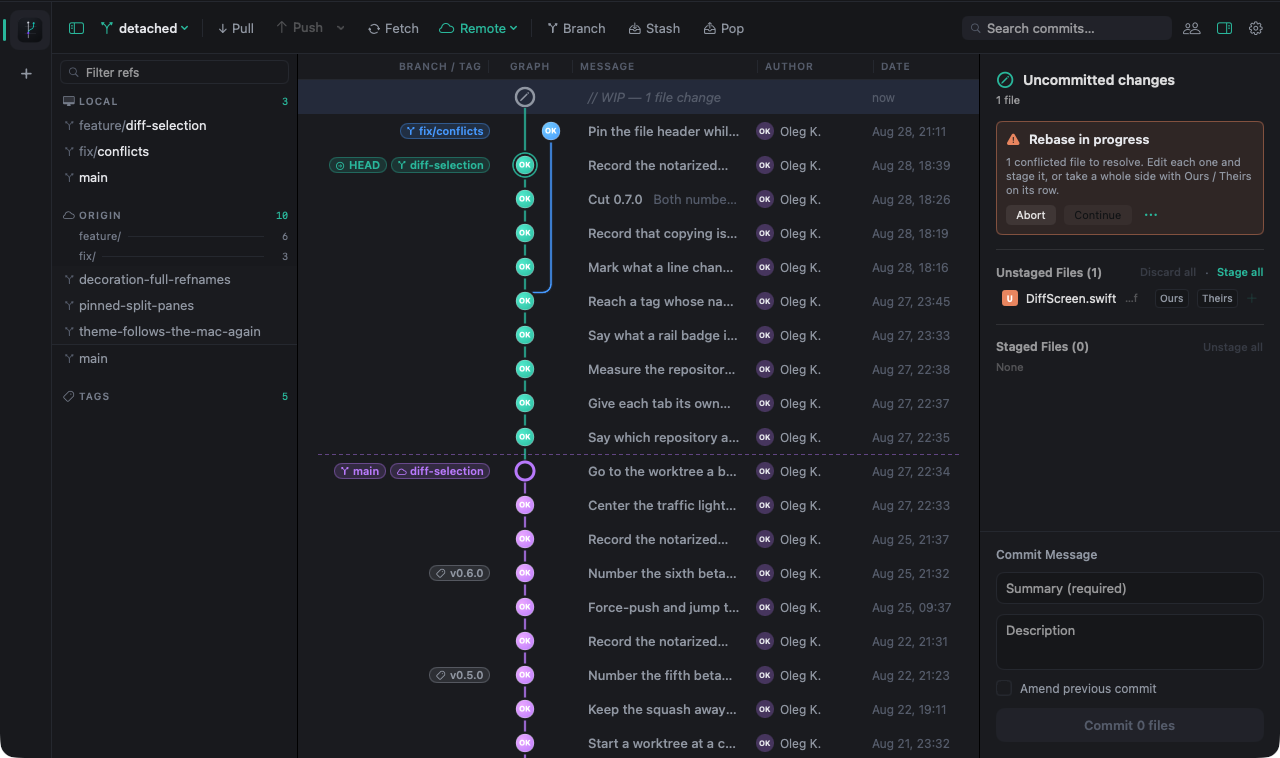1280x758 pixels.
Task: Select the purple hollow commit node for main
Action: [x=525, y=471]
